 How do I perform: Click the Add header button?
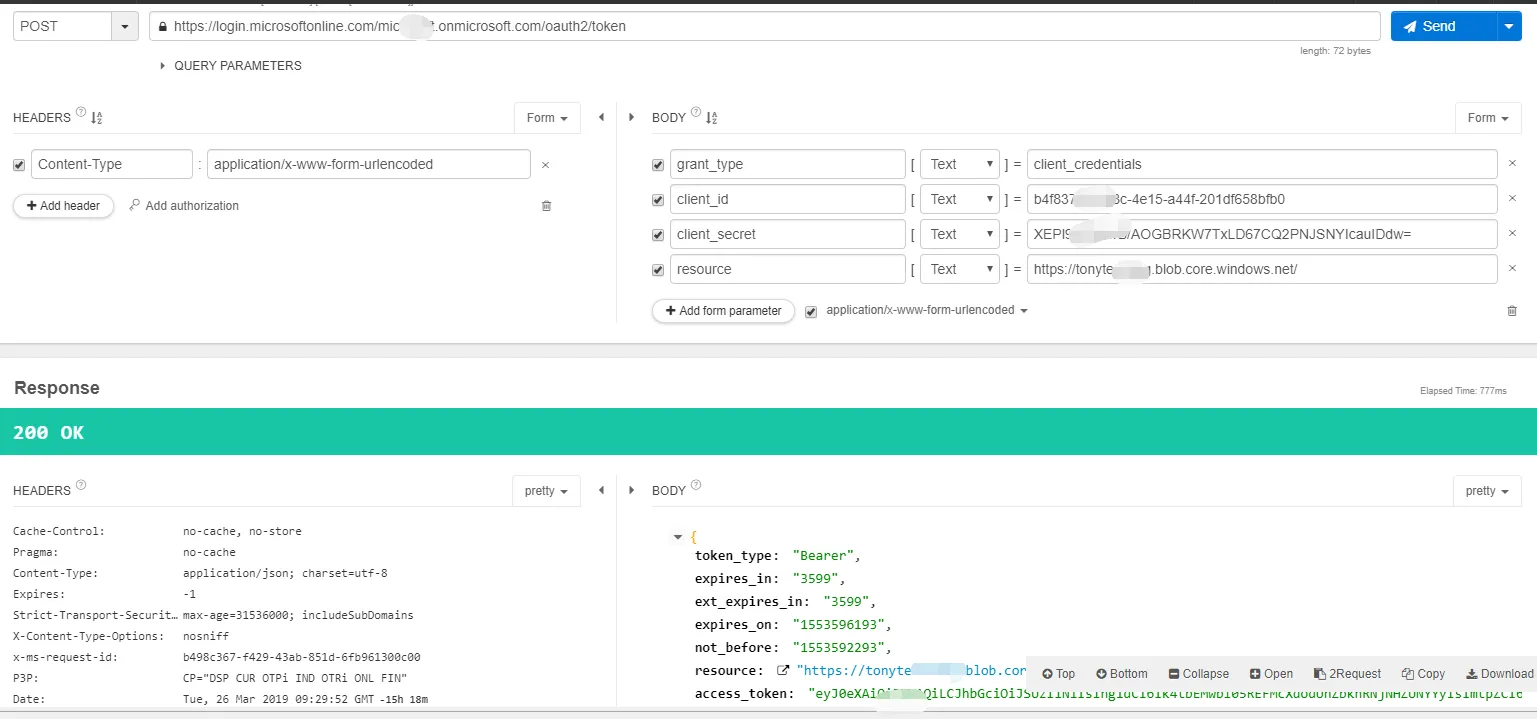click(63, 206)
